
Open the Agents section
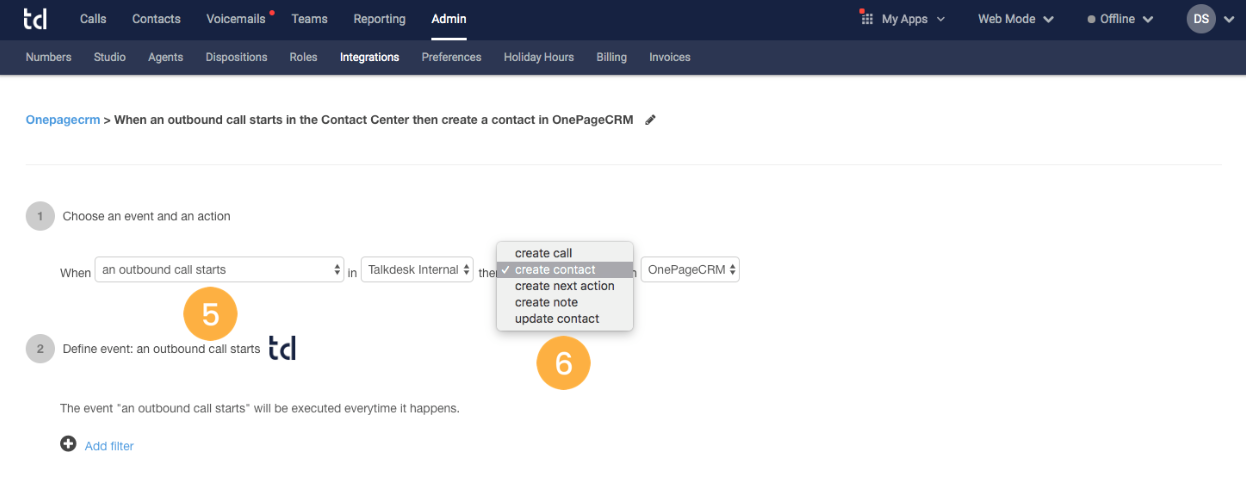pyautogui.click(x=165, y=57)
